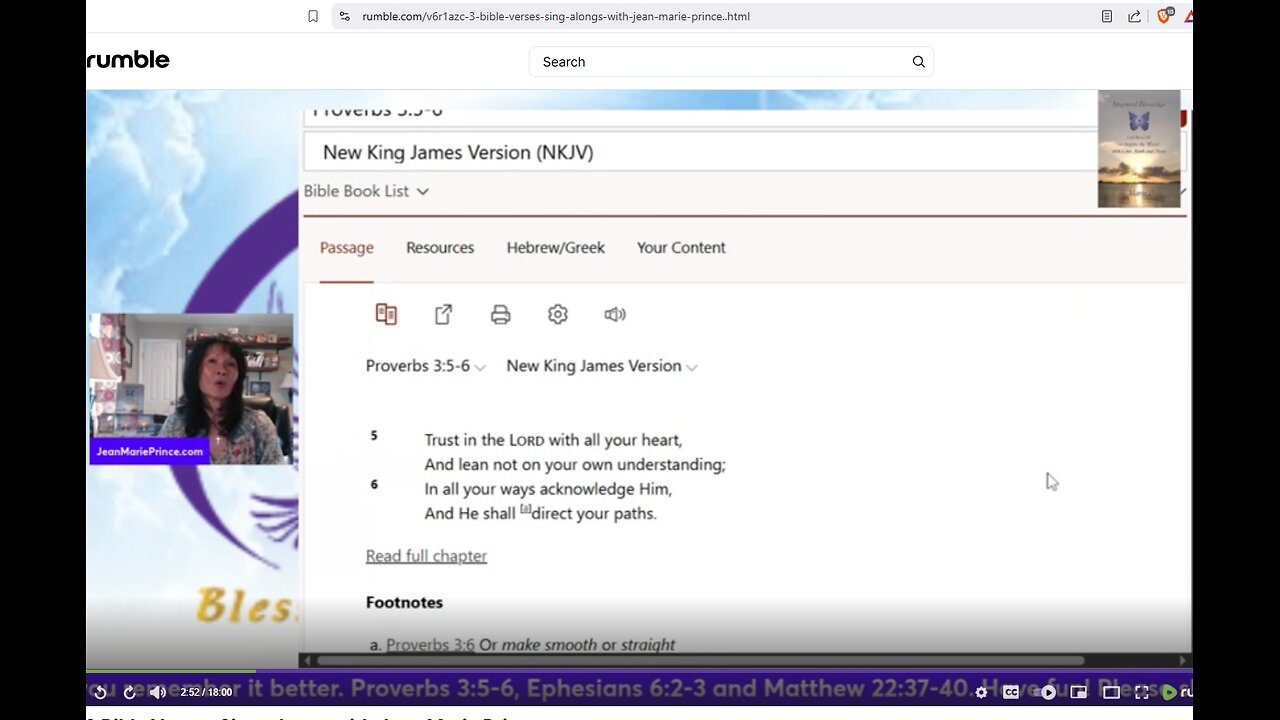
Task: Toggle closed captions with the CC button
Action: (1011, 692)
